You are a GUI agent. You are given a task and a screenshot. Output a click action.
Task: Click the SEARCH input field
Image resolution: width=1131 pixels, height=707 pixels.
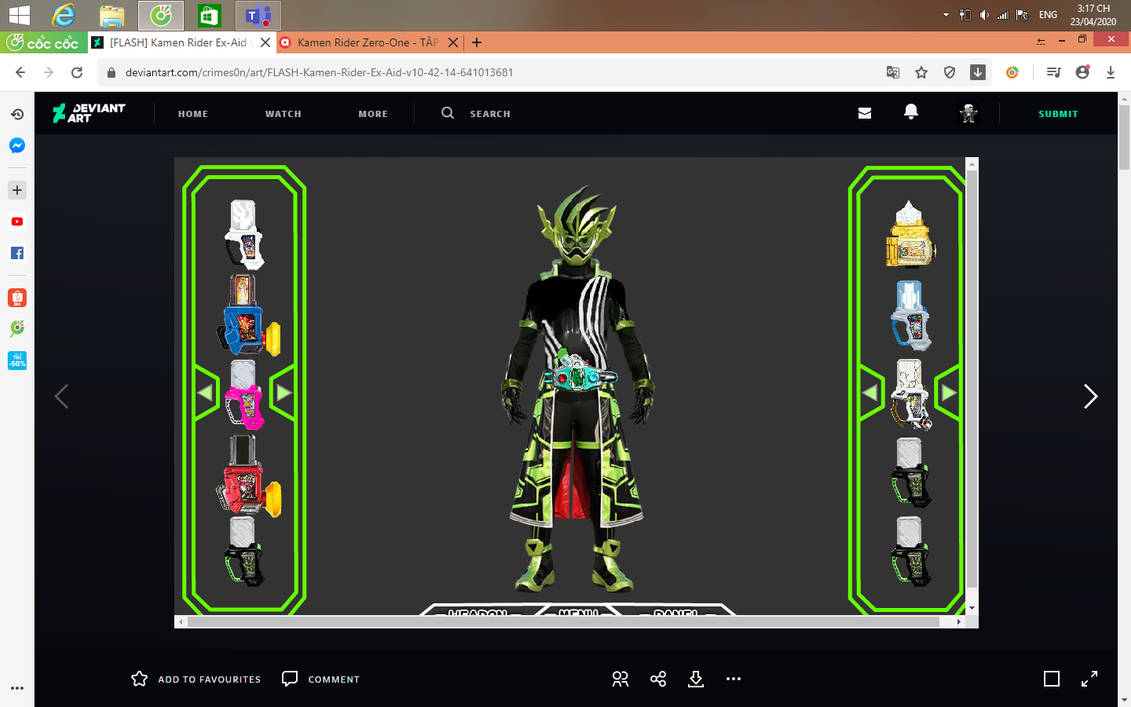coord(490,114)
